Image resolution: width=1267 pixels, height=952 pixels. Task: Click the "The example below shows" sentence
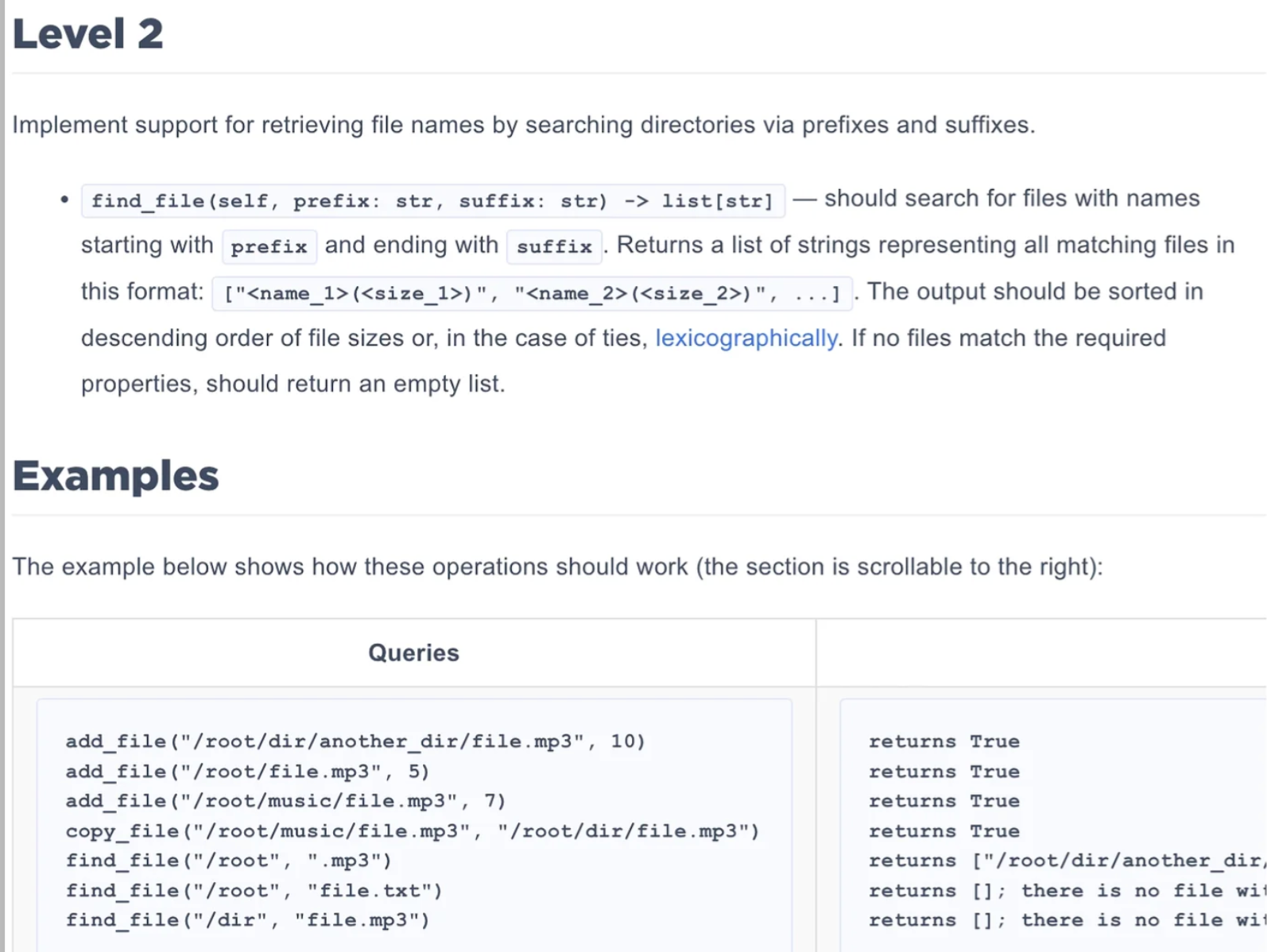556,567
